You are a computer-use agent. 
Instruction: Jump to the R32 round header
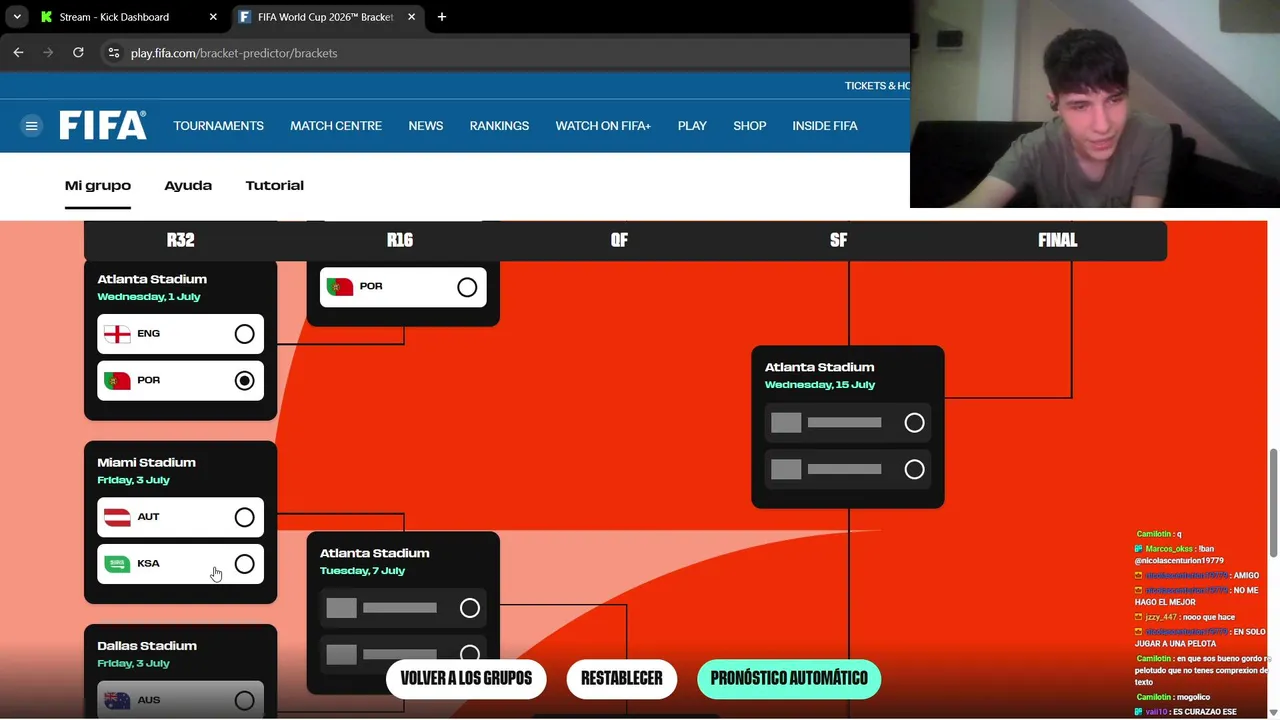tap(180, 240)
